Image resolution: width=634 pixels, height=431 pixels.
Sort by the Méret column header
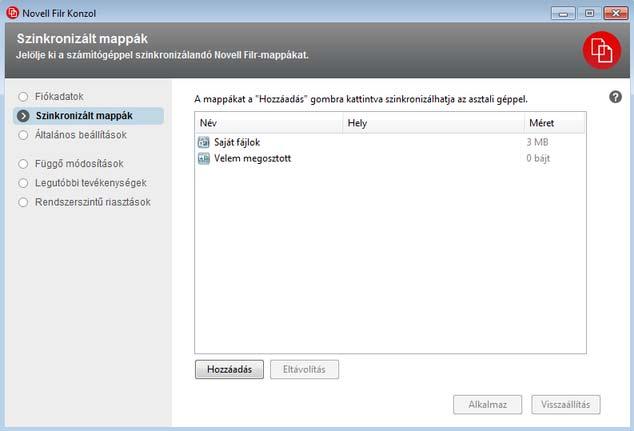(x=554, y=123)
